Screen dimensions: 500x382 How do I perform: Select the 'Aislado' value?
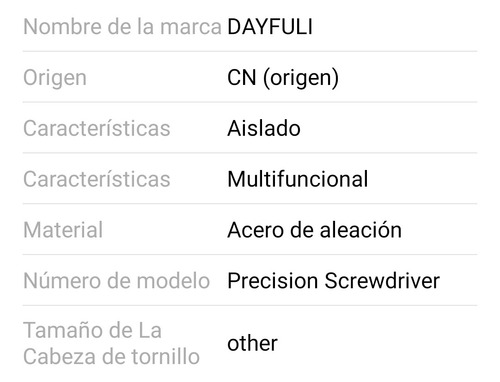(264, 128)
